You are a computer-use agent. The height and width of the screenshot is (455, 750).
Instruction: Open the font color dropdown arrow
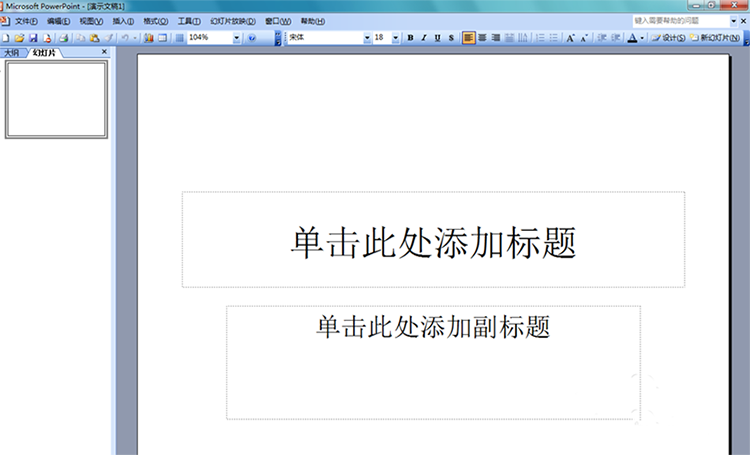(x=642, y=38)
